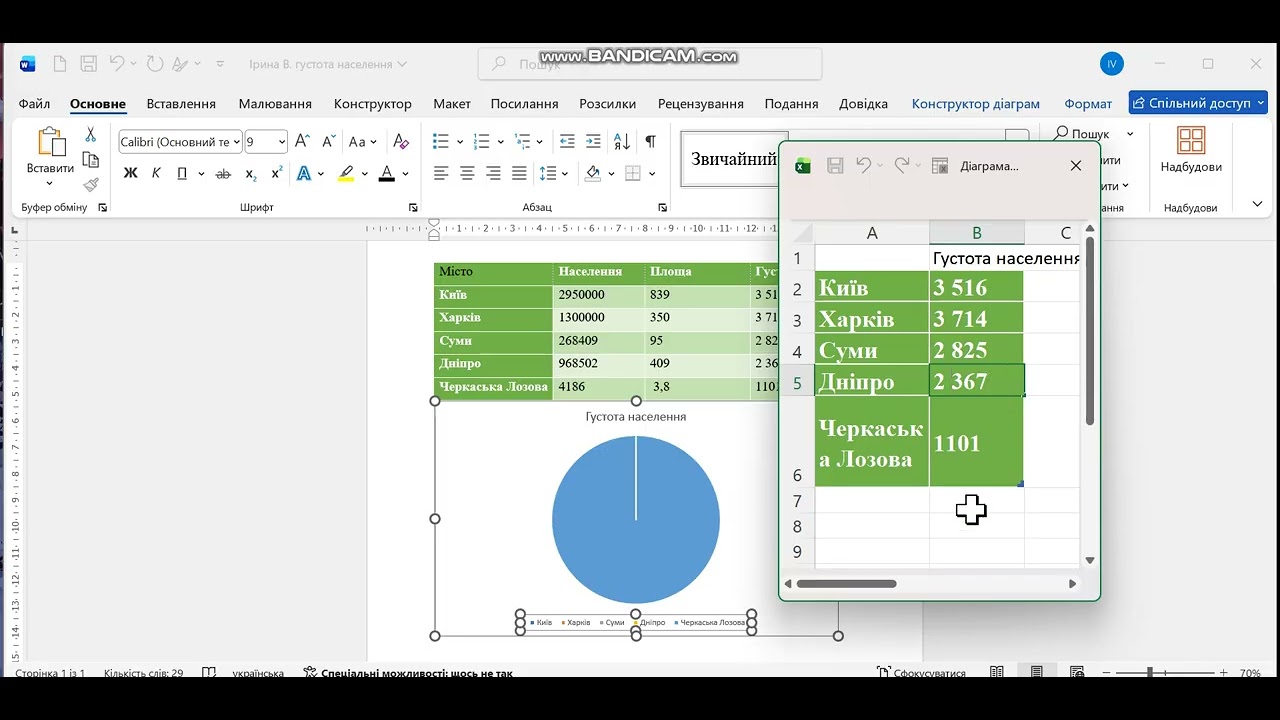Click українська language in status bar

[258, 673]
